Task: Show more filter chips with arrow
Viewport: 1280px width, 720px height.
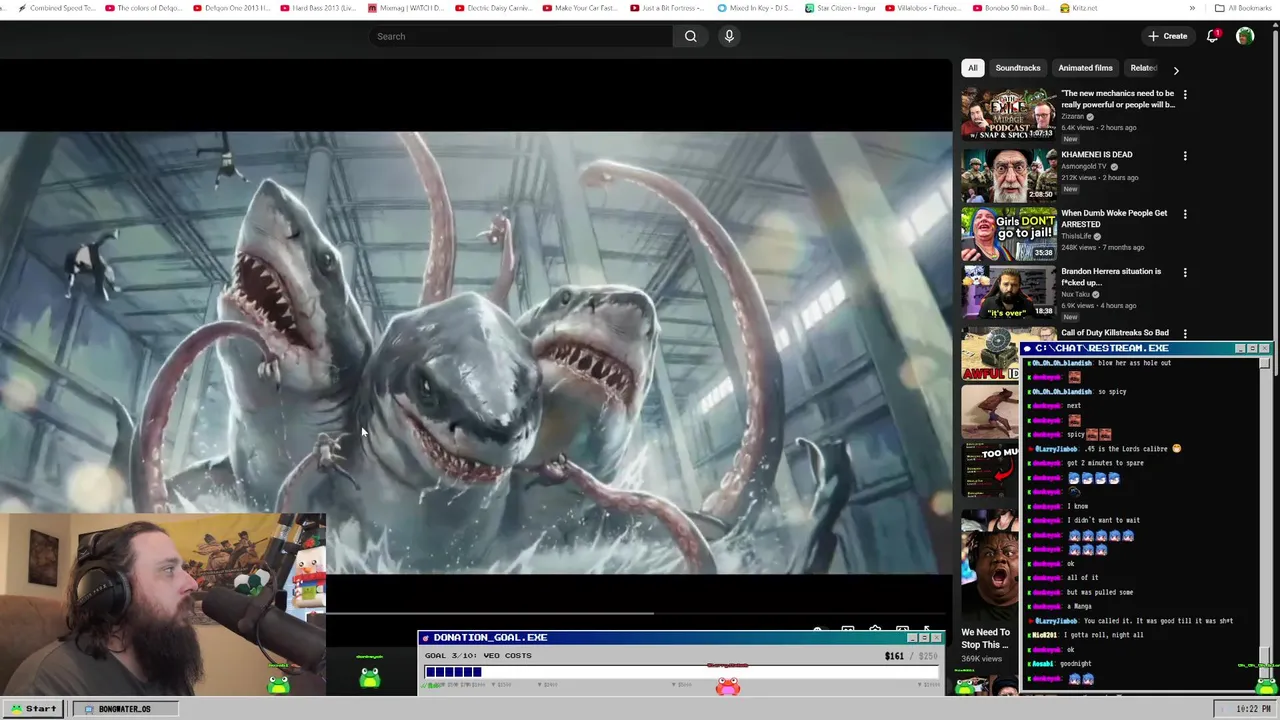Action: (x=1176, y=70)
